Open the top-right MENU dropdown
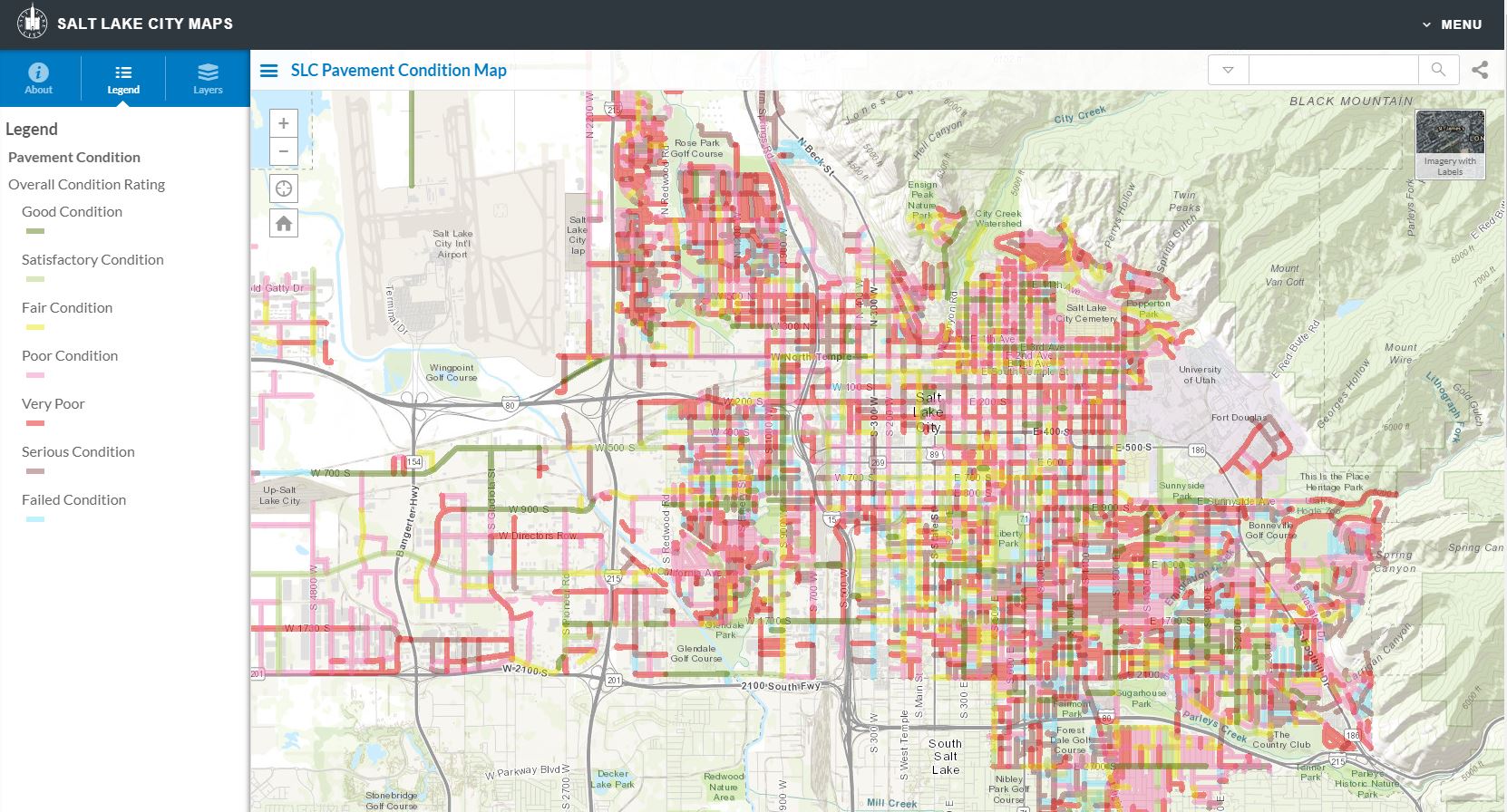Viewport: 1507px width, 812px height. coord(1452,24)
